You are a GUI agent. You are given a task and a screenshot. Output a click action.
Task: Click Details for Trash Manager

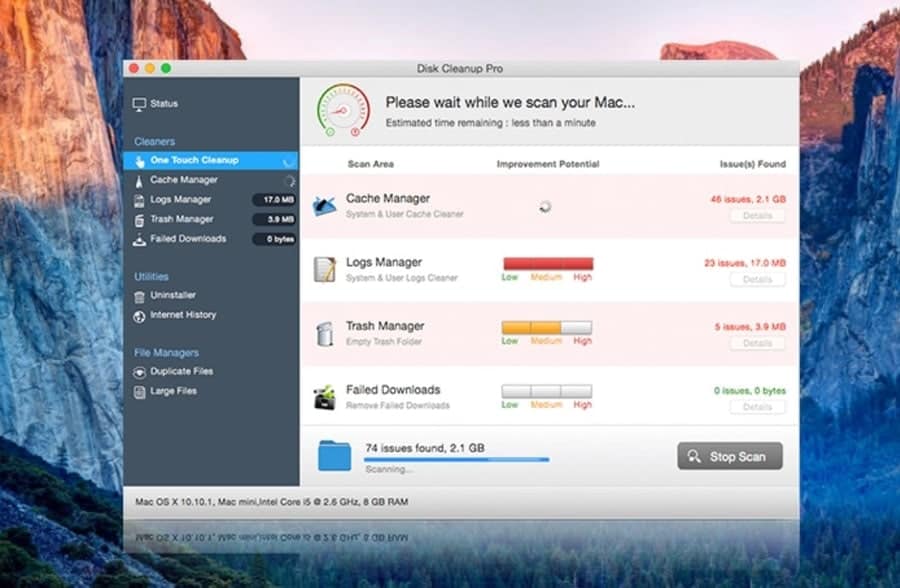tap(757, 343)
